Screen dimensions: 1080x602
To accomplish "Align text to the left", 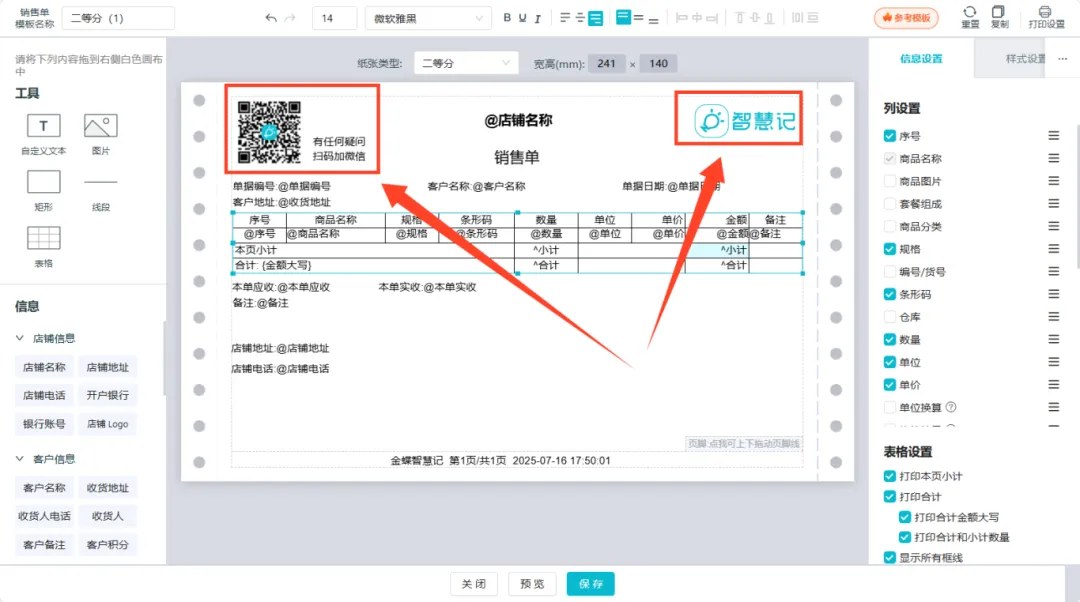I will pyautogui.click(x=565, y=18).
